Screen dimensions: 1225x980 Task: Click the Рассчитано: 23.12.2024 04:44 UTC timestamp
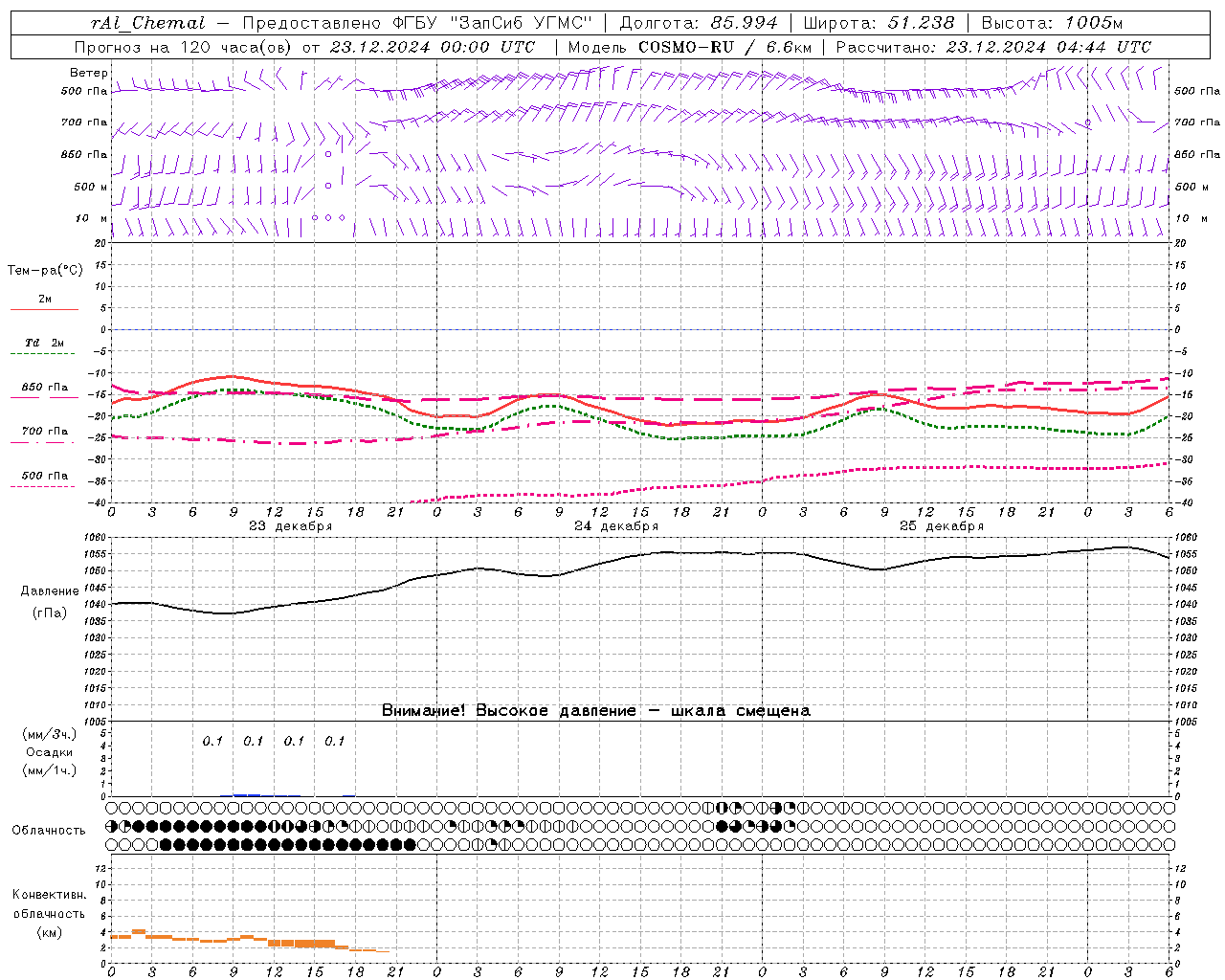993,47
